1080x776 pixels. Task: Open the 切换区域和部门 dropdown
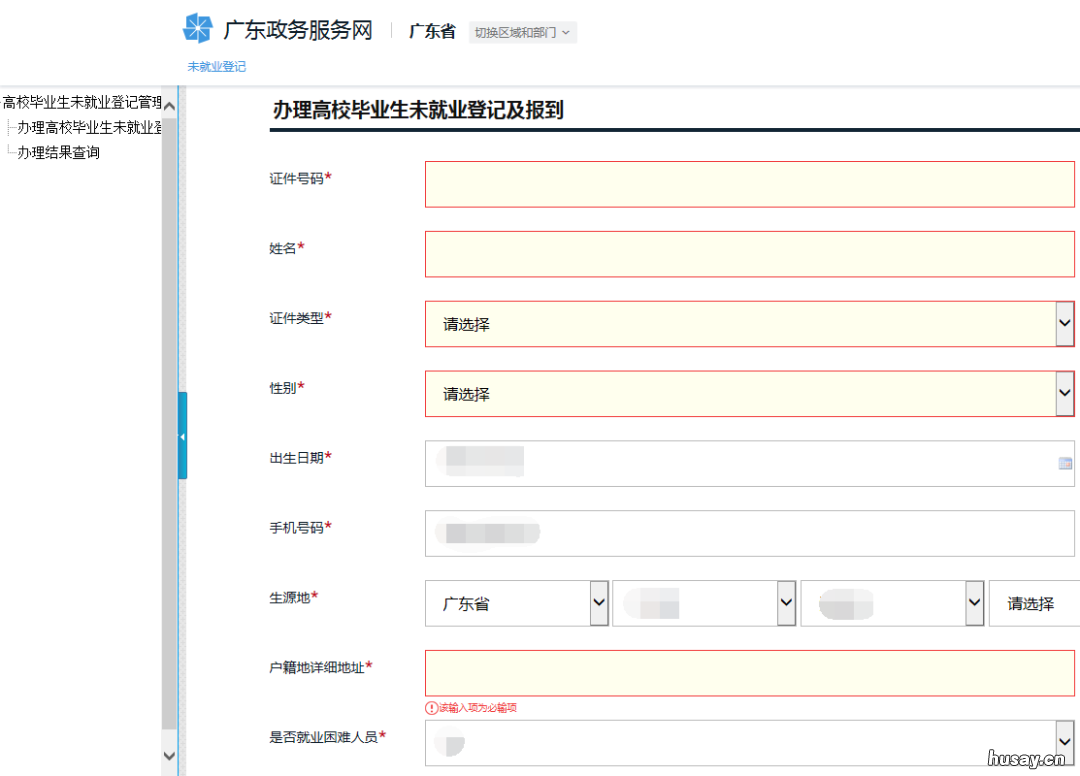point(522,32)
